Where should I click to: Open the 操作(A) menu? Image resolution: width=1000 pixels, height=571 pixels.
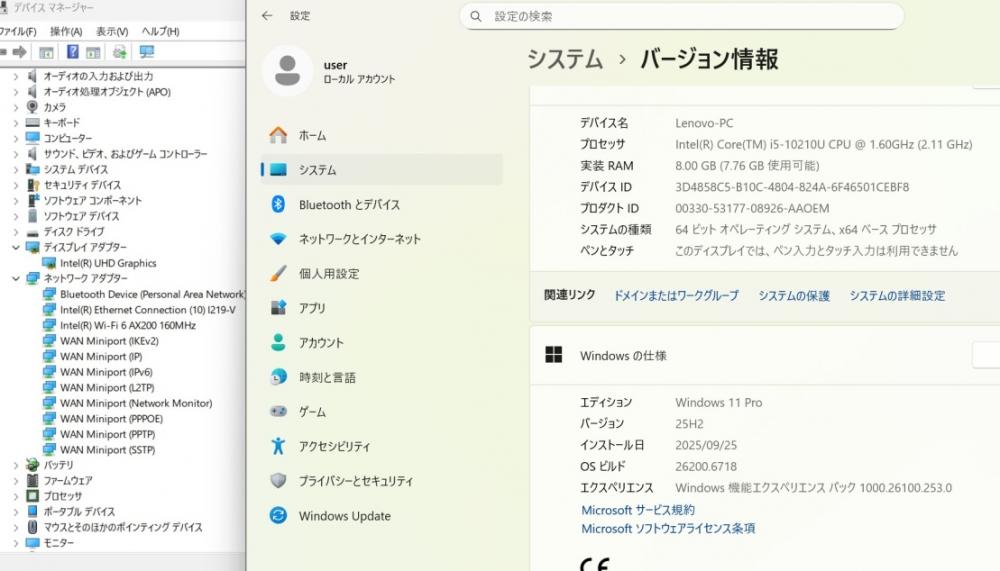(x=66, y=31)
